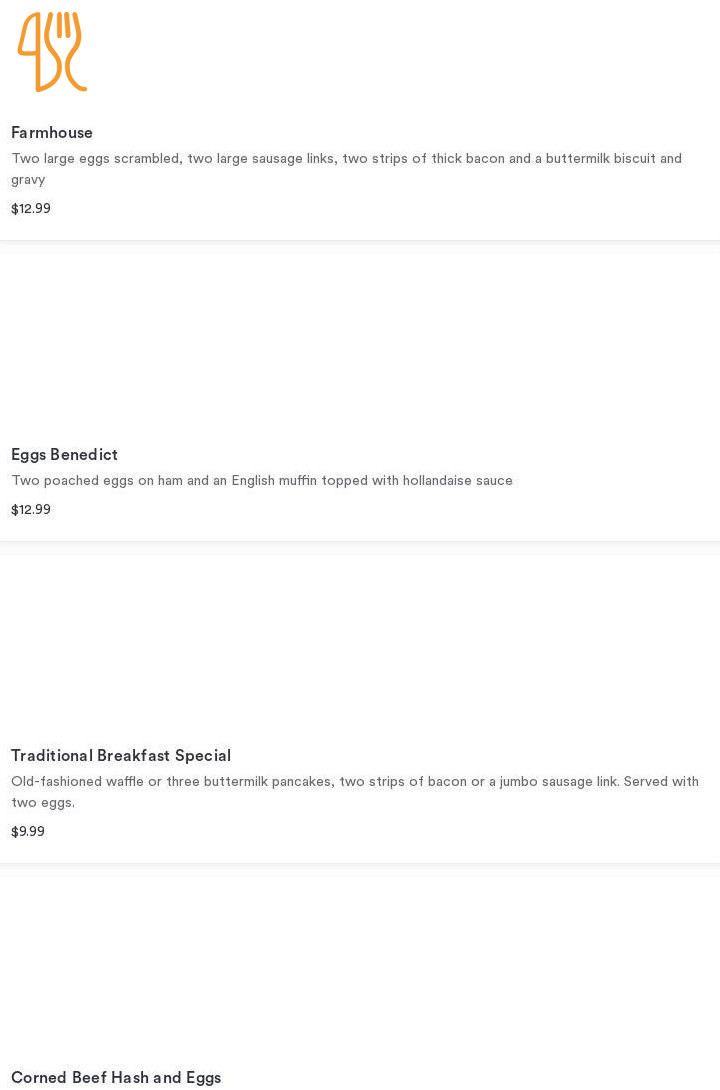
Task: Open the Corned Beef Hash and Eggs title
Action: click(116, 1078)
